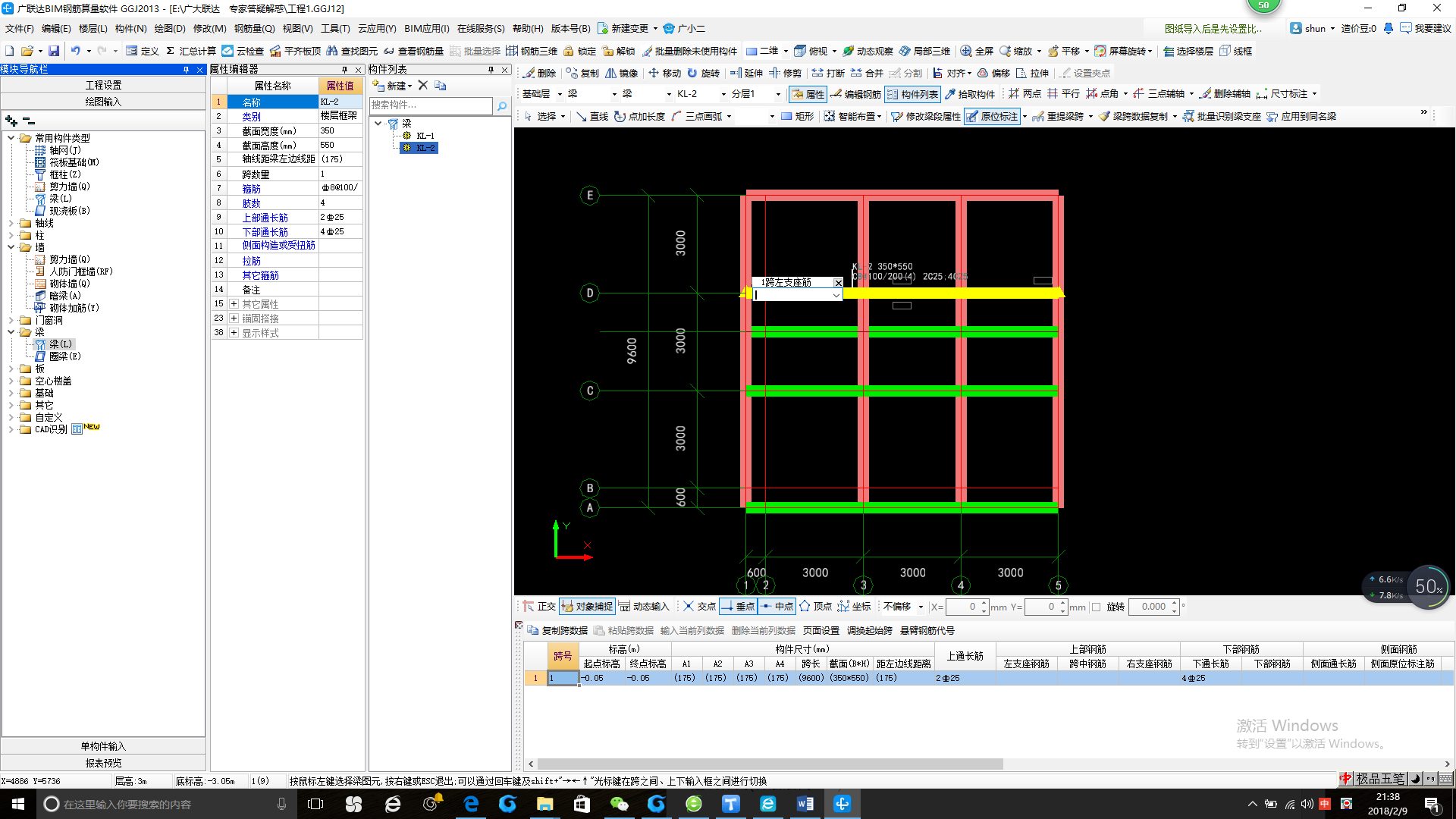Open the 帮助(H) menu
Screen dimensions: 1456x819
[x=528, y=29]
